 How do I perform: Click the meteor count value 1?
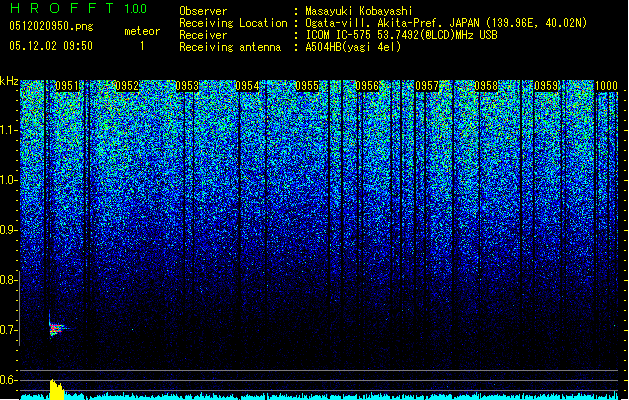142,46
